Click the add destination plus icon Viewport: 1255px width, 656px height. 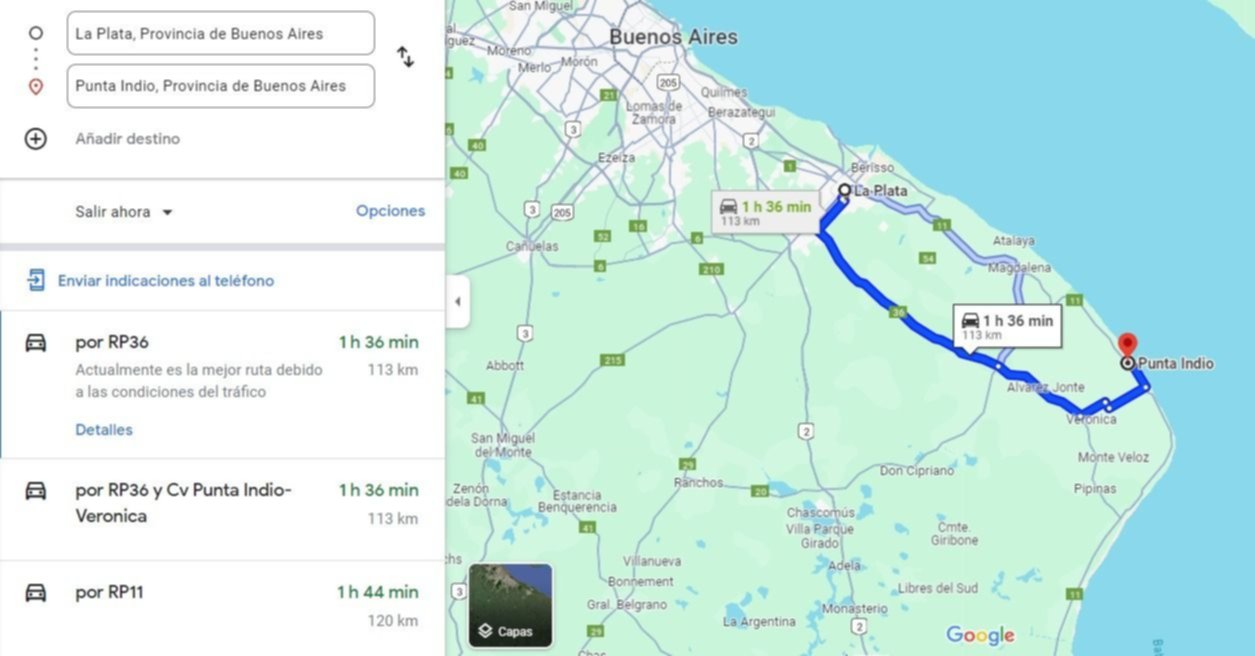(x=36, y=139)
